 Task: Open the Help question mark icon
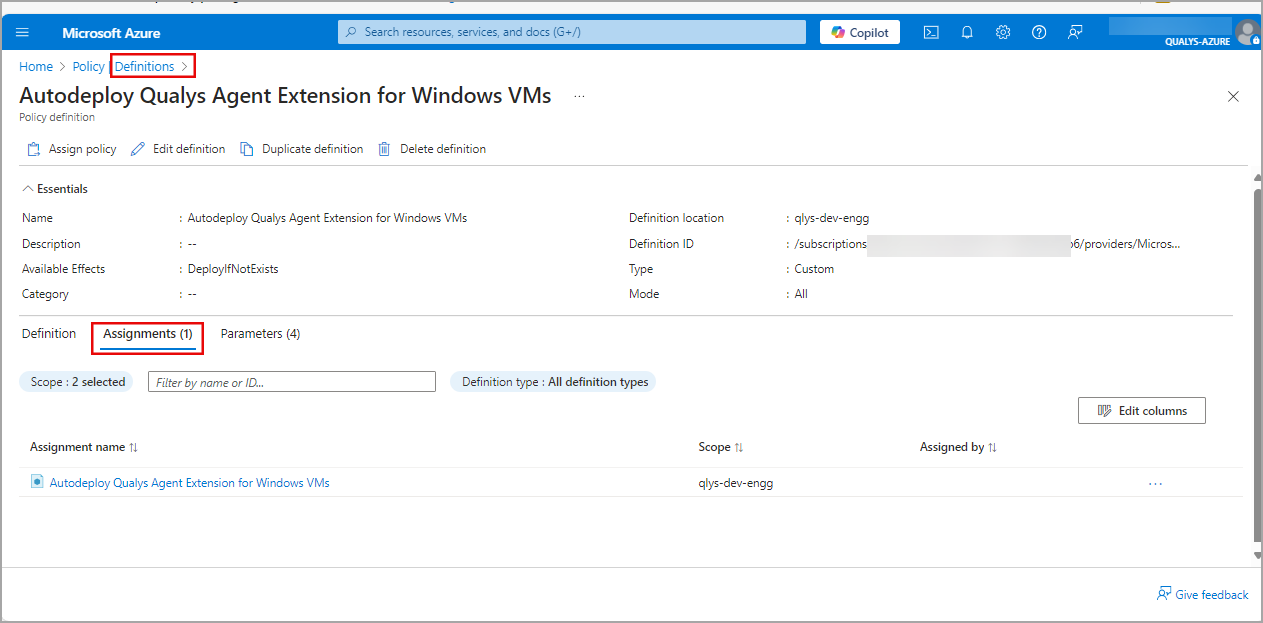[1039, 32]
